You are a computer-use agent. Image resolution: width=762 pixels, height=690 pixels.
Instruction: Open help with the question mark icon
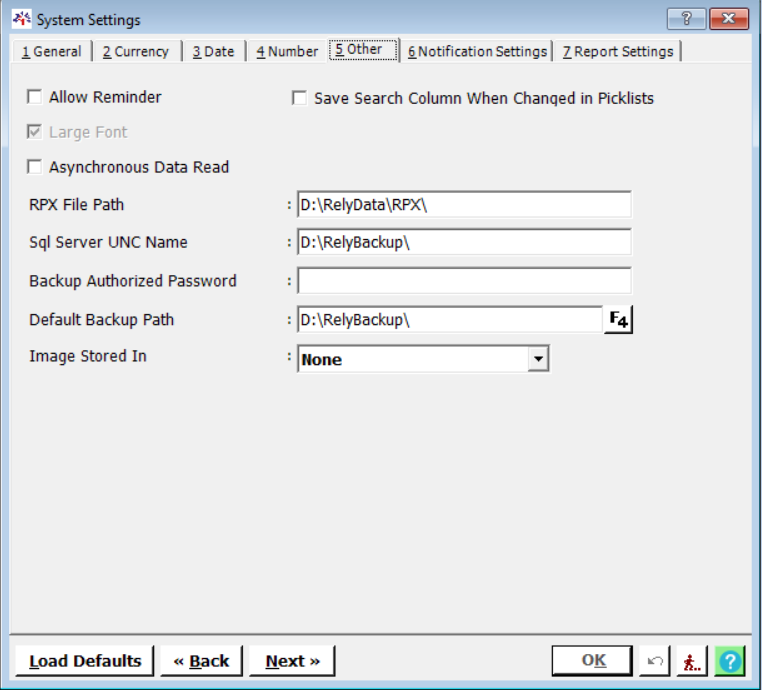click(730, 661)
